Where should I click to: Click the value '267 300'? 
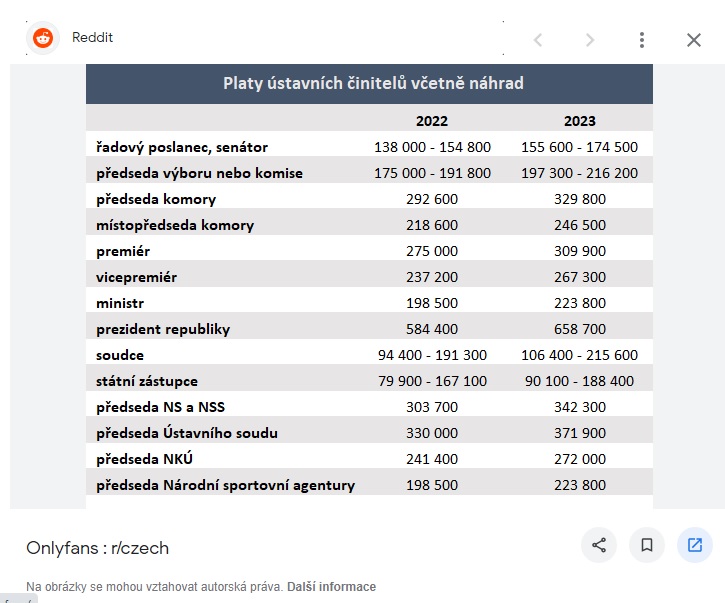580,277
